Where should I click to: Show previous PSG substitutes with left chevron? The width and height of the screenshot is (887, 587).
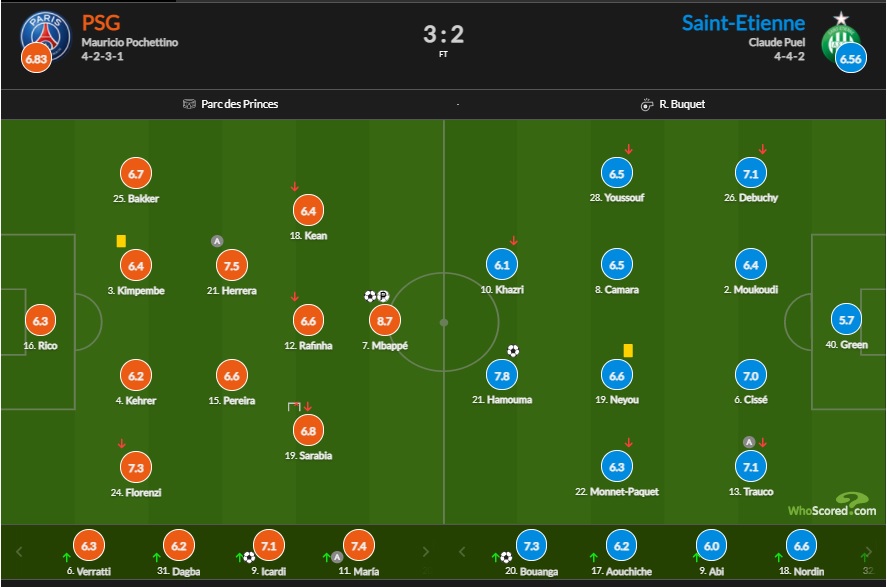click(19, 551)
